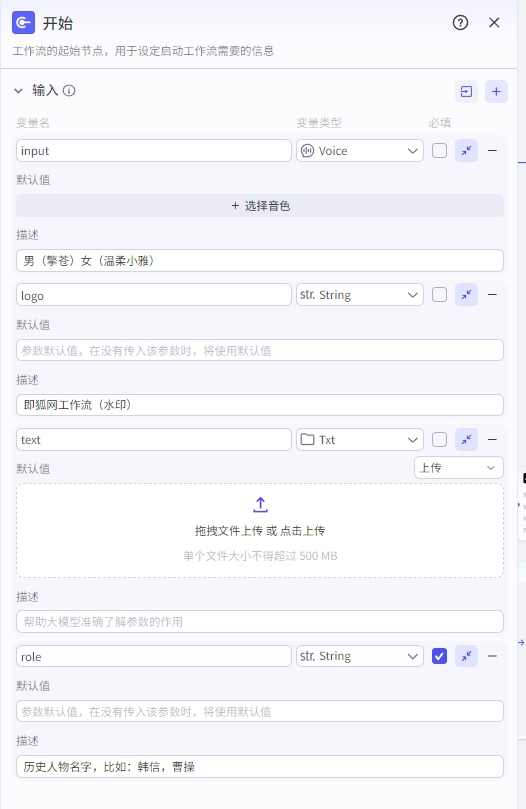Add a new input variable with plus
526x809 pixels.
click(496, 91)
